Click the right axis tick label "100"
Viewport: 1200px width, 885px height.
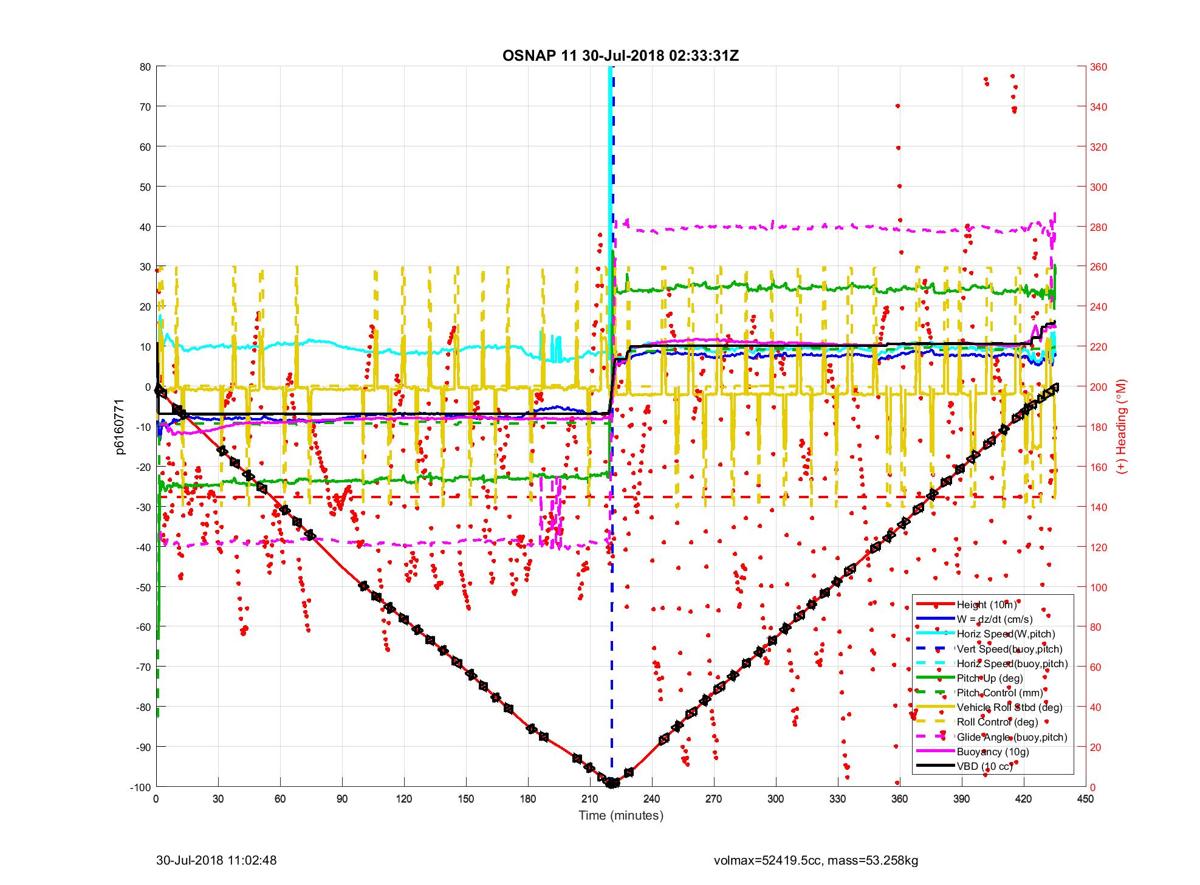[1099, 587]
